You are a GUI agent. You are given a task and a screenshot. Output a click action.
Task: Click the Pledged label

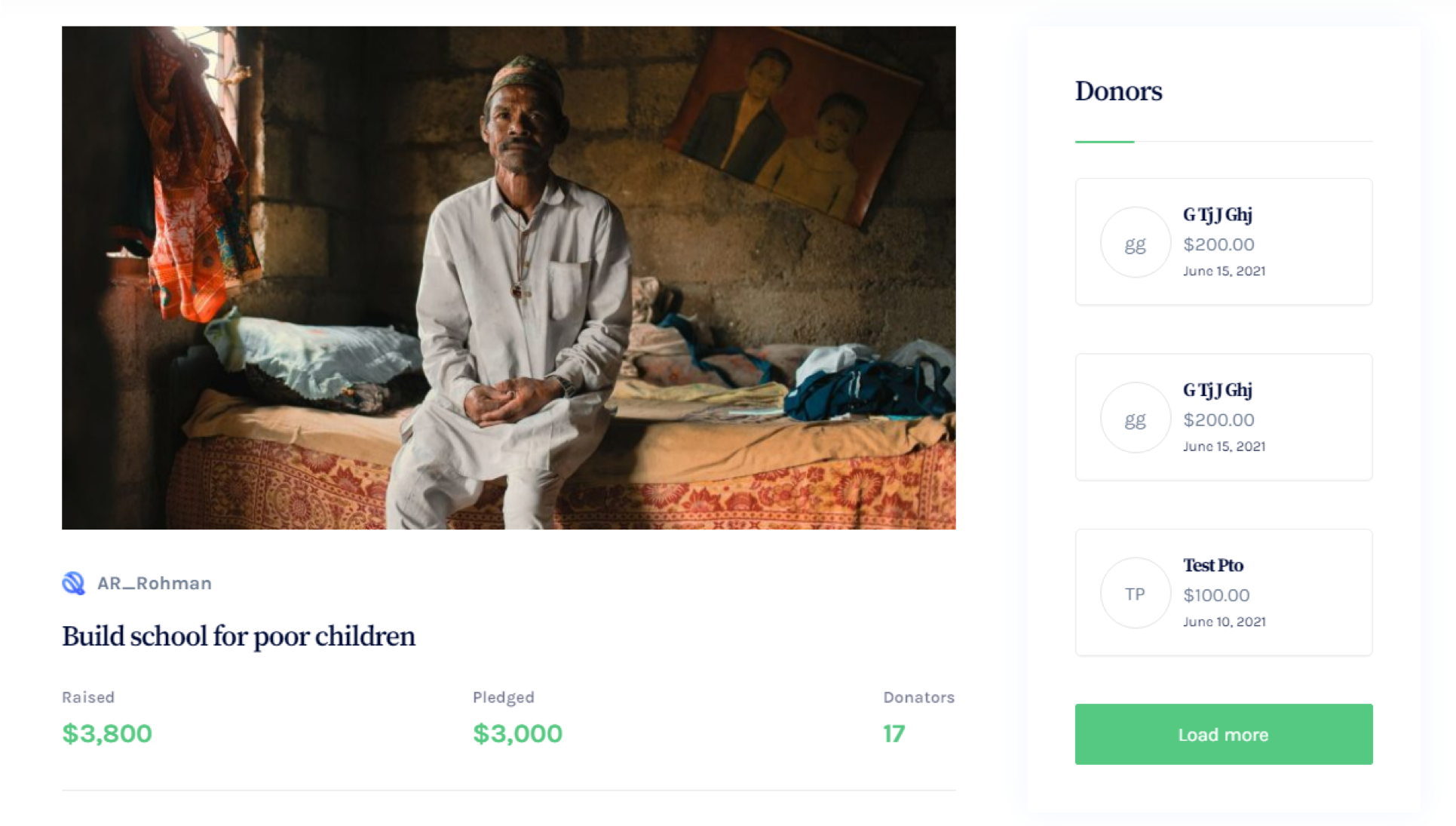503,697
